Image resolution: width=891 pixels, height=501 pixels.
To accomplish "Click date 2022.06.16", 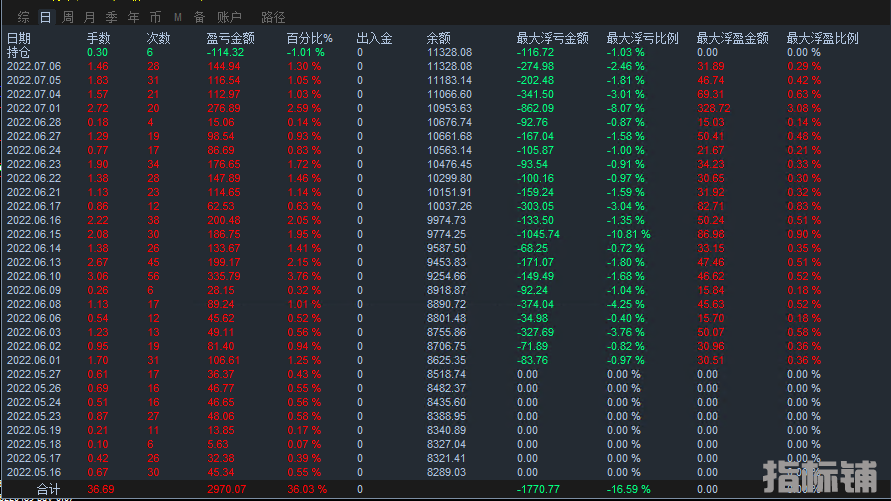I will 34,220.
